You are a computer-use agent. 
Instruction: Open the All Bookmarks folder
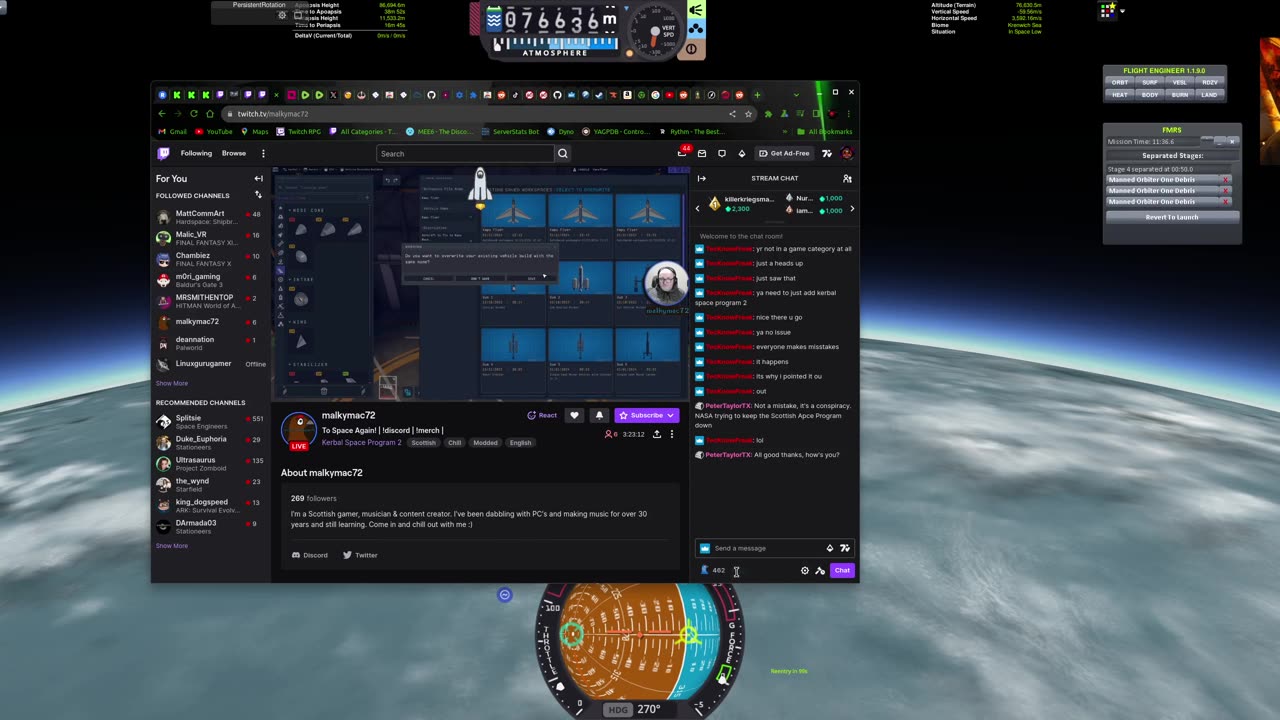[x=825, y=131]
